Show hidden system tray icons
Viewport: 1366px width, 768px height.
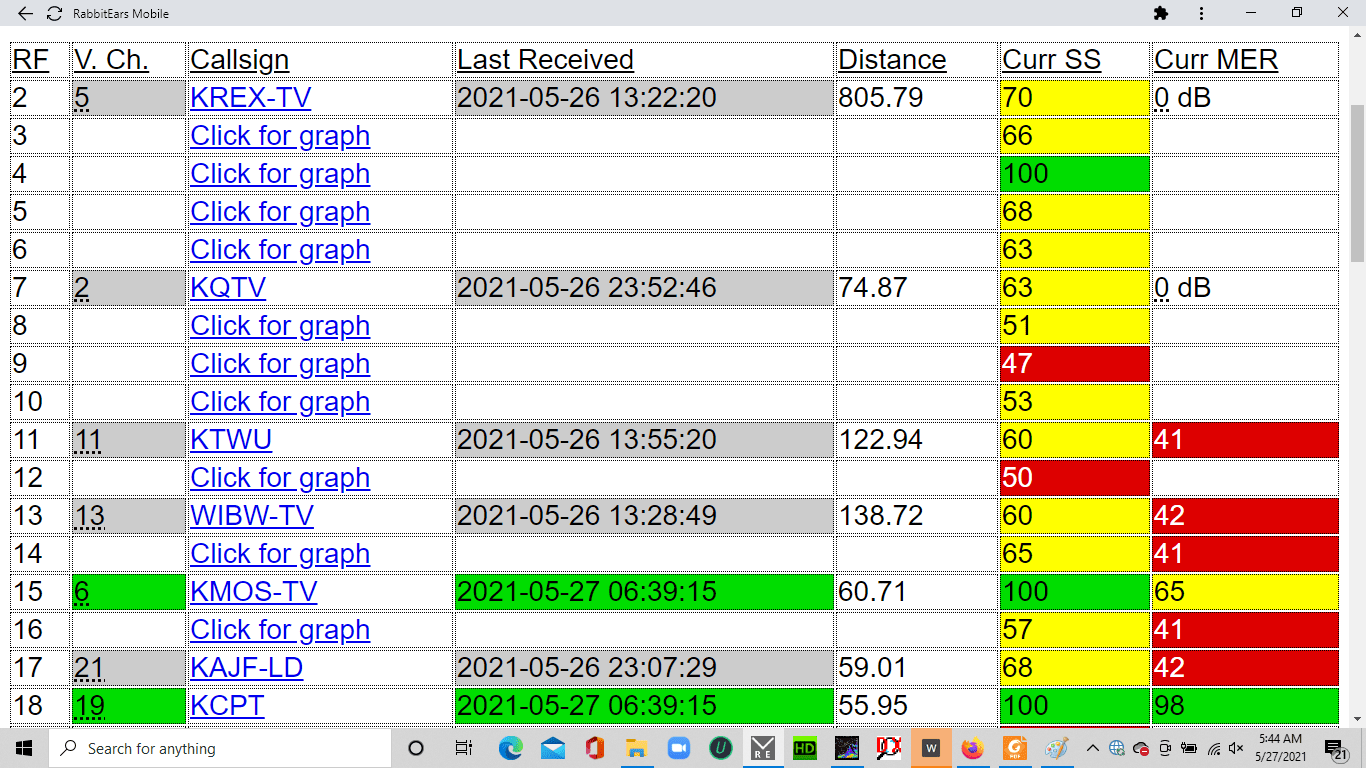pyautogui.click(x=1093, y=748)
